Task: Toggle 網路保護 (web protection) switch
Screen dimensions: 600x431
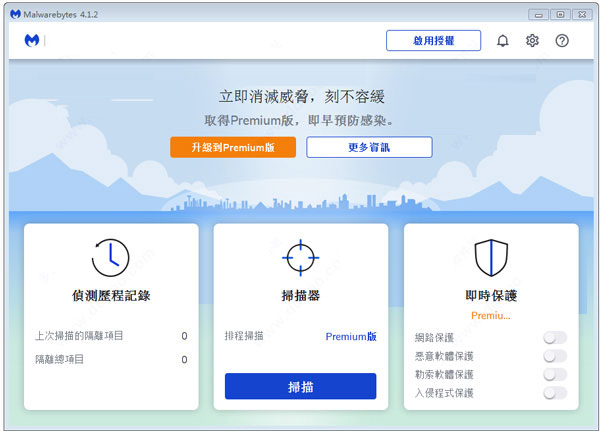Action: [x=554, y=338]
